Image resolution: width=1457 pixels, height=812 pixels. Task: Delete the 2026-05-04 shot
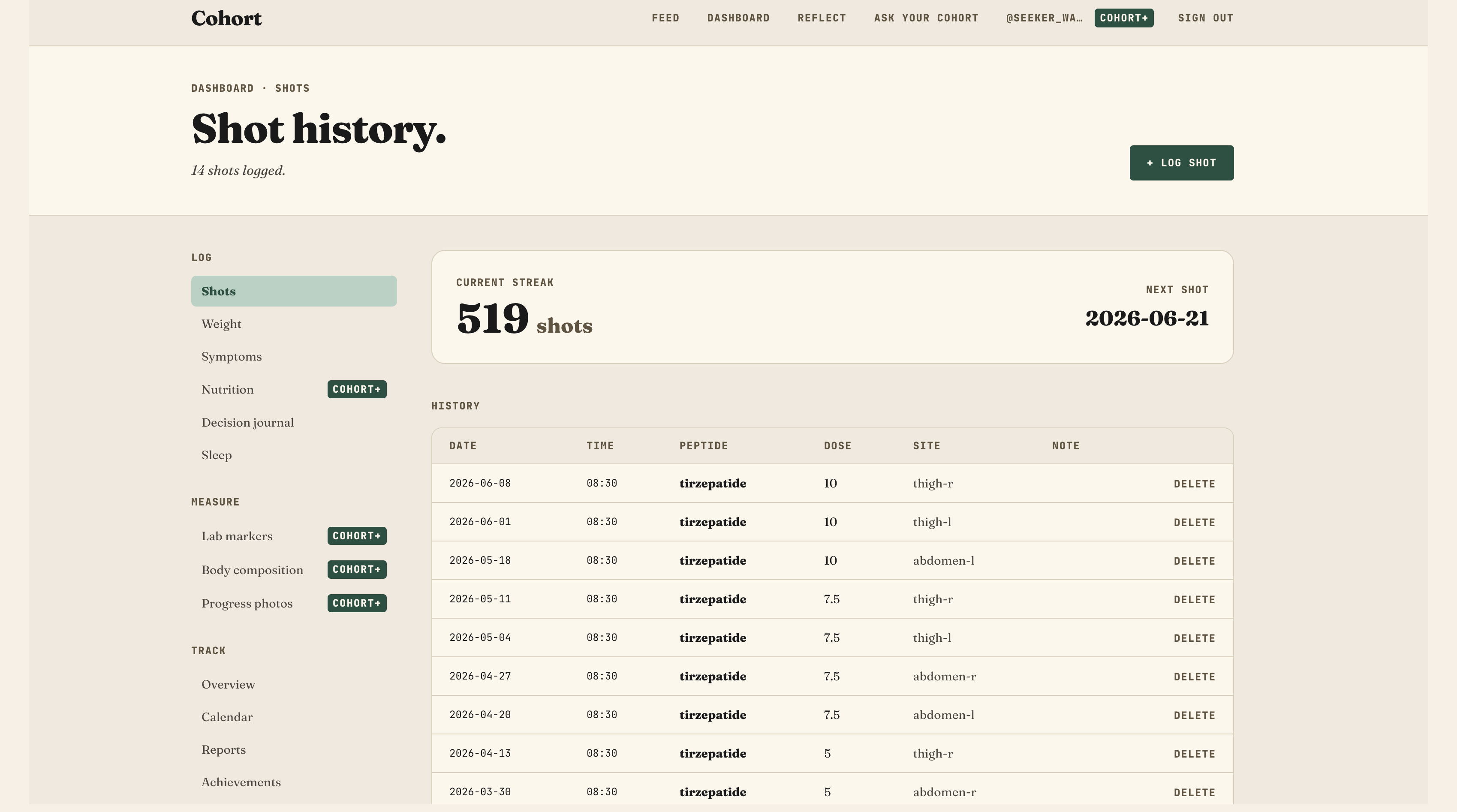[1195, 638]
